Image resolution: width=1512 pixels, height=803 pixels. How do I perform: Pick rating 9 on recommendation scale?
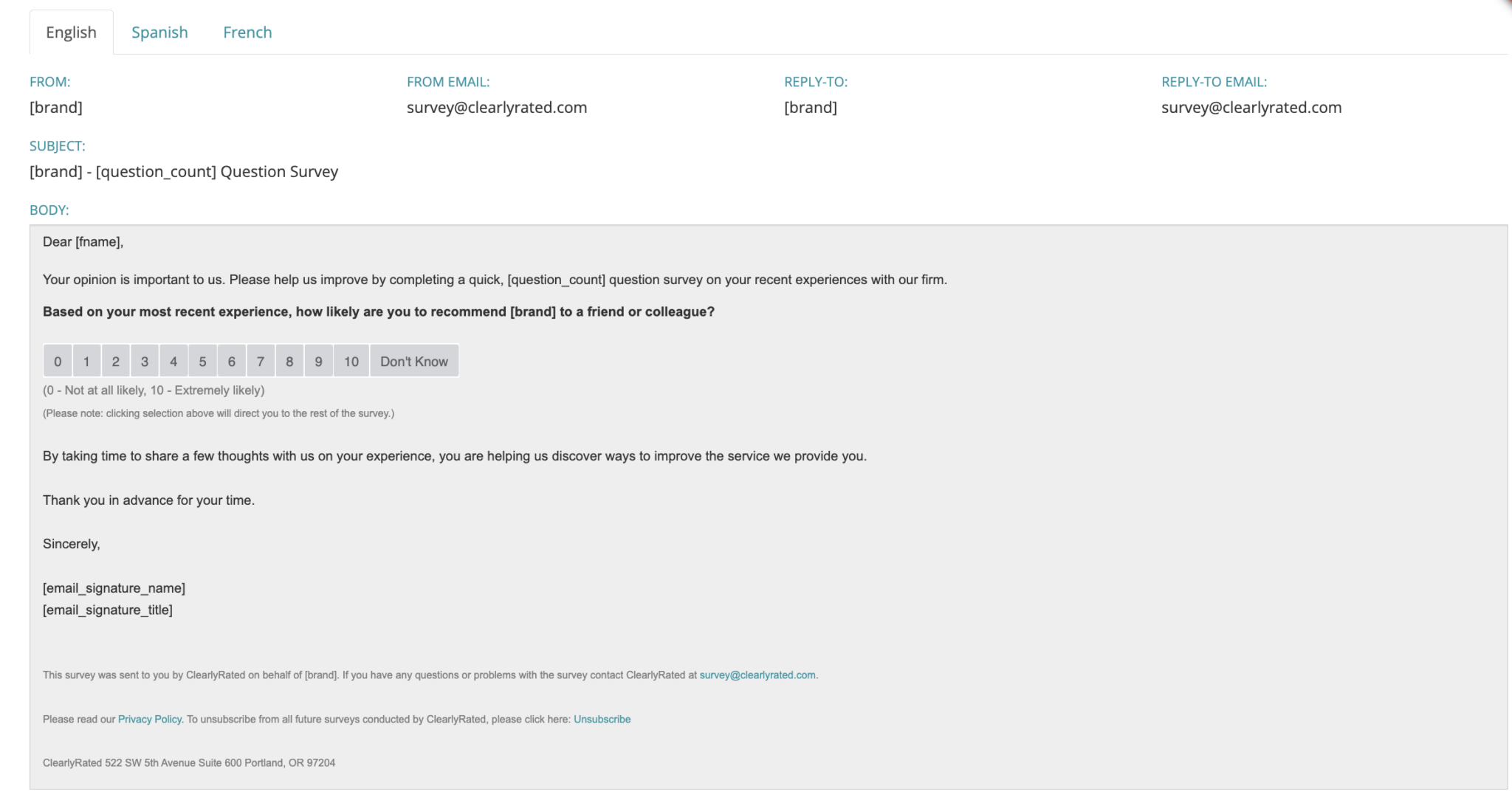[x=318, y=362]
